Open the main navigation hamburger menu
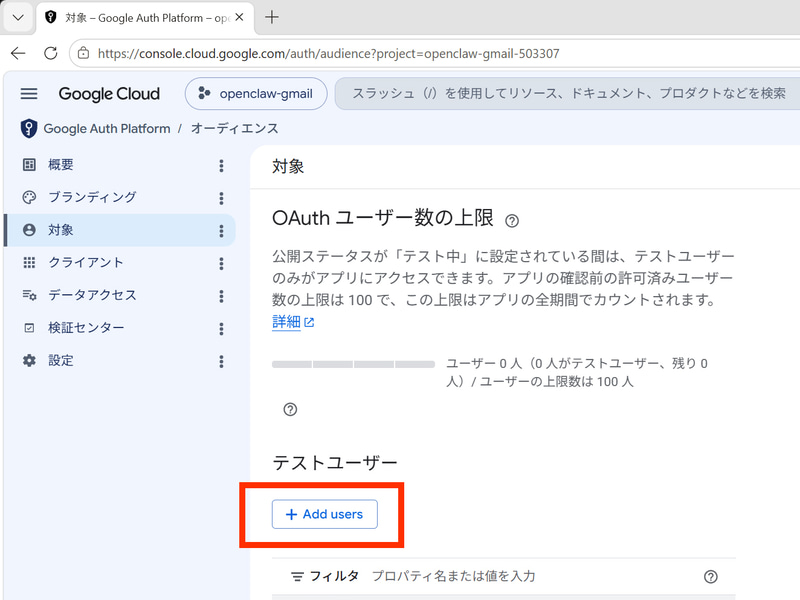800x600 pixels. tap(29, 94)
